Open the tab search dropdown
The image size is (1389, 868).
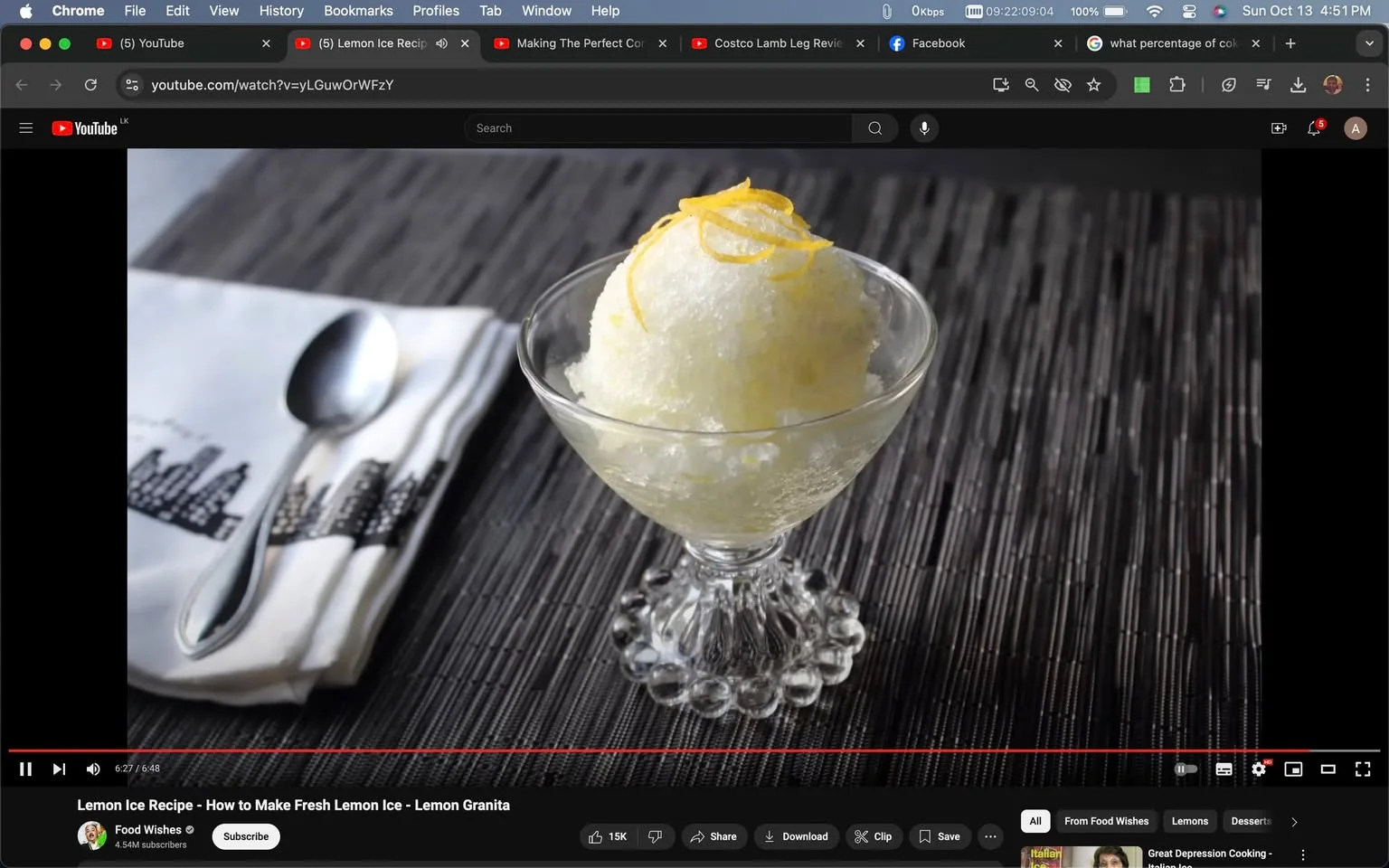click(1369, 43)
